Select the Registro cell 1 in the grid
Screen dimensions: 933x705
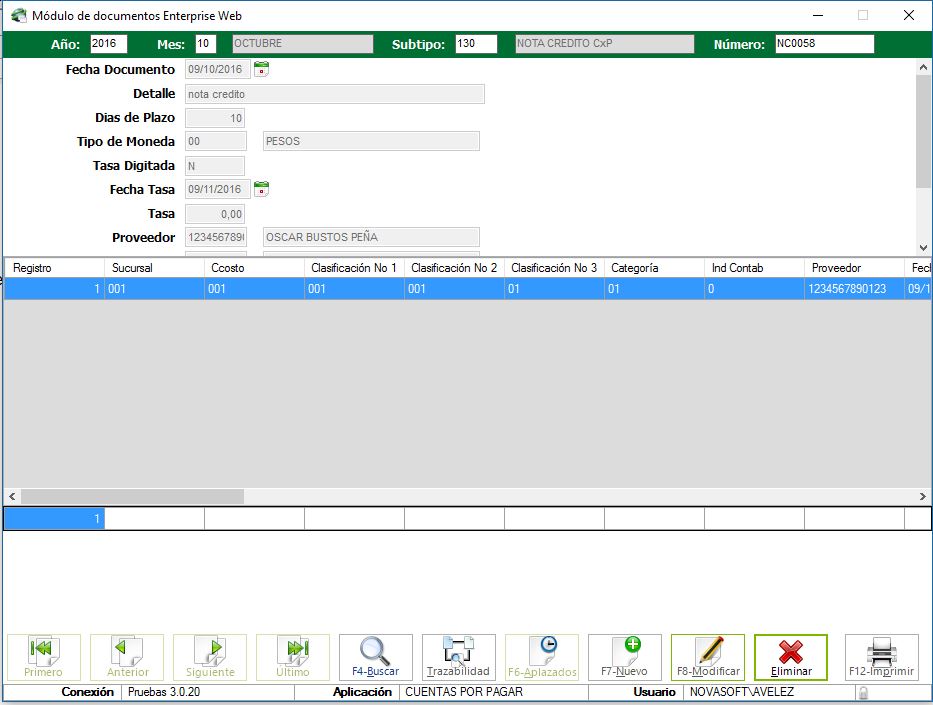coord(54,289)
